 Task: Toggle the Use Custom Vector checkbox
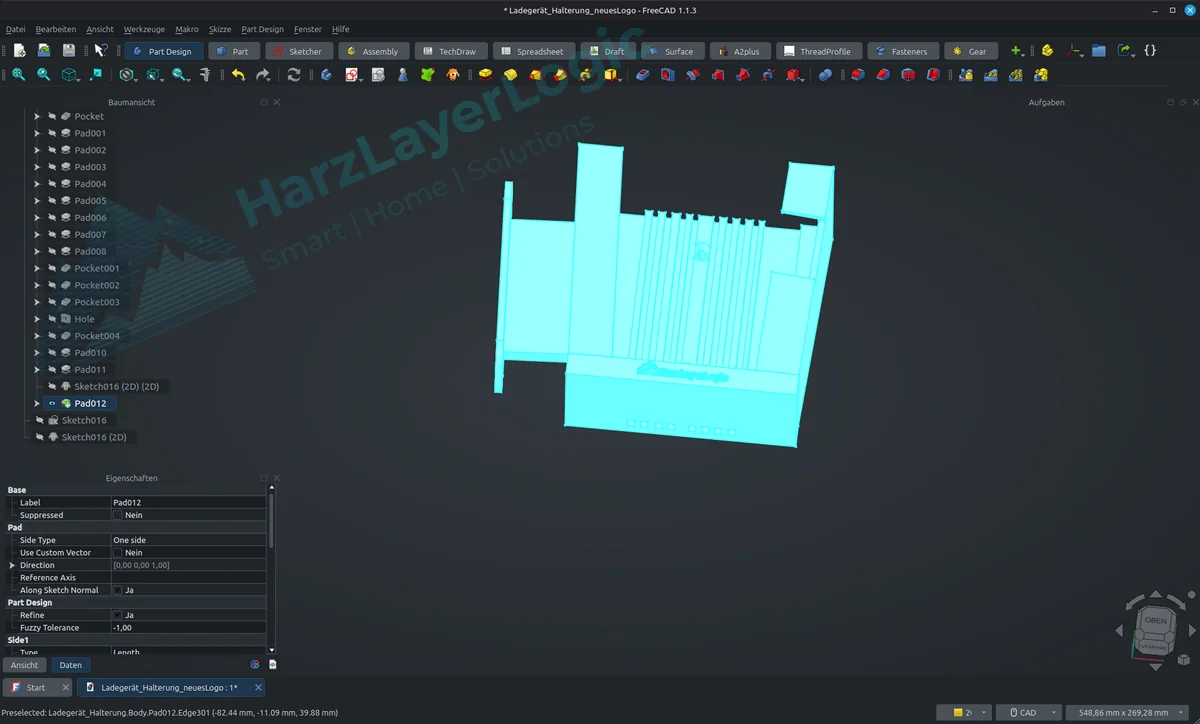pyautogui.click(x=117, y=552)
